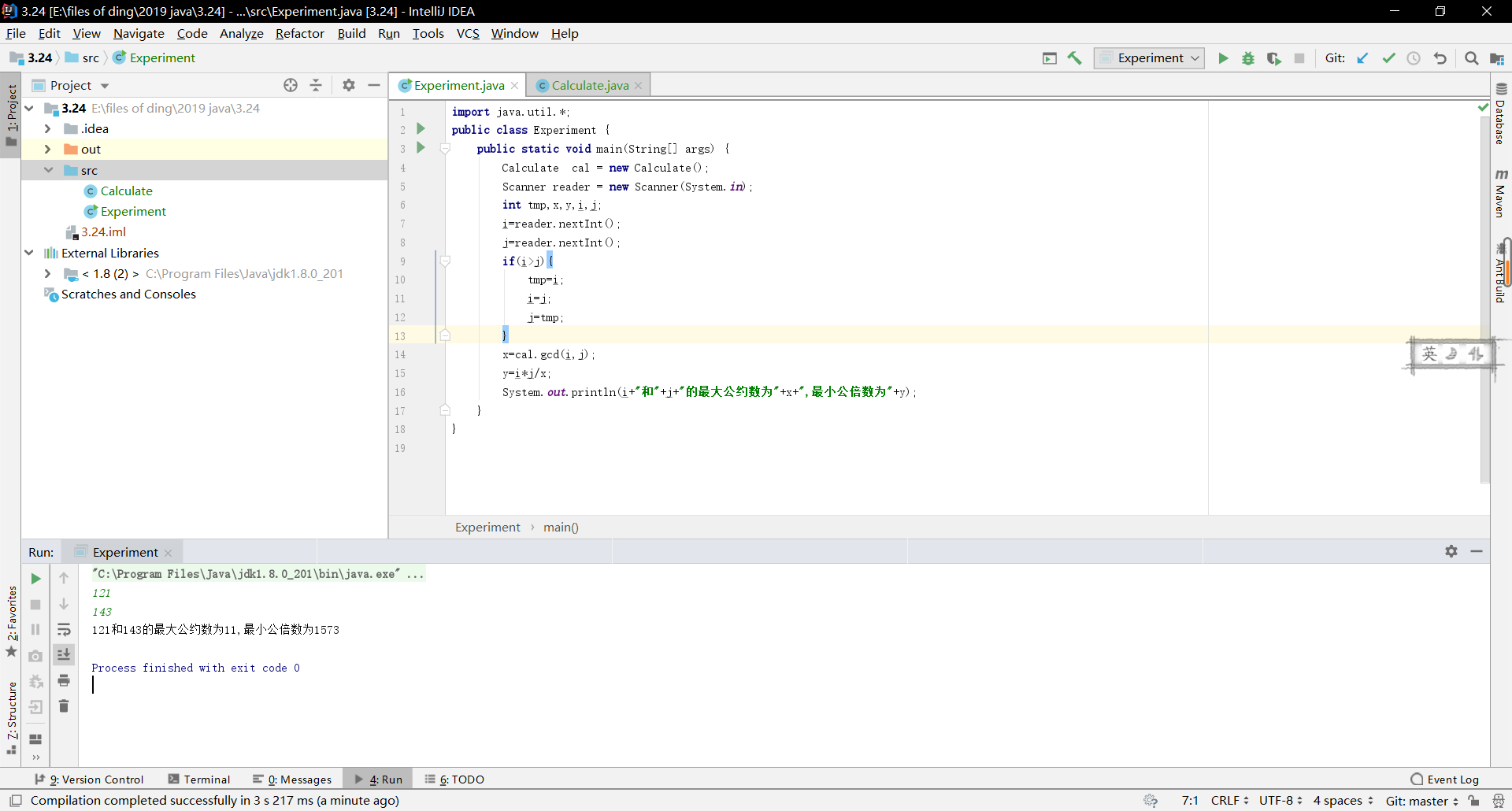This screenshot has width=1512, height=811.
Task: Open the Database tool window
Action: pyautogui.click(x=1501, y=114)
